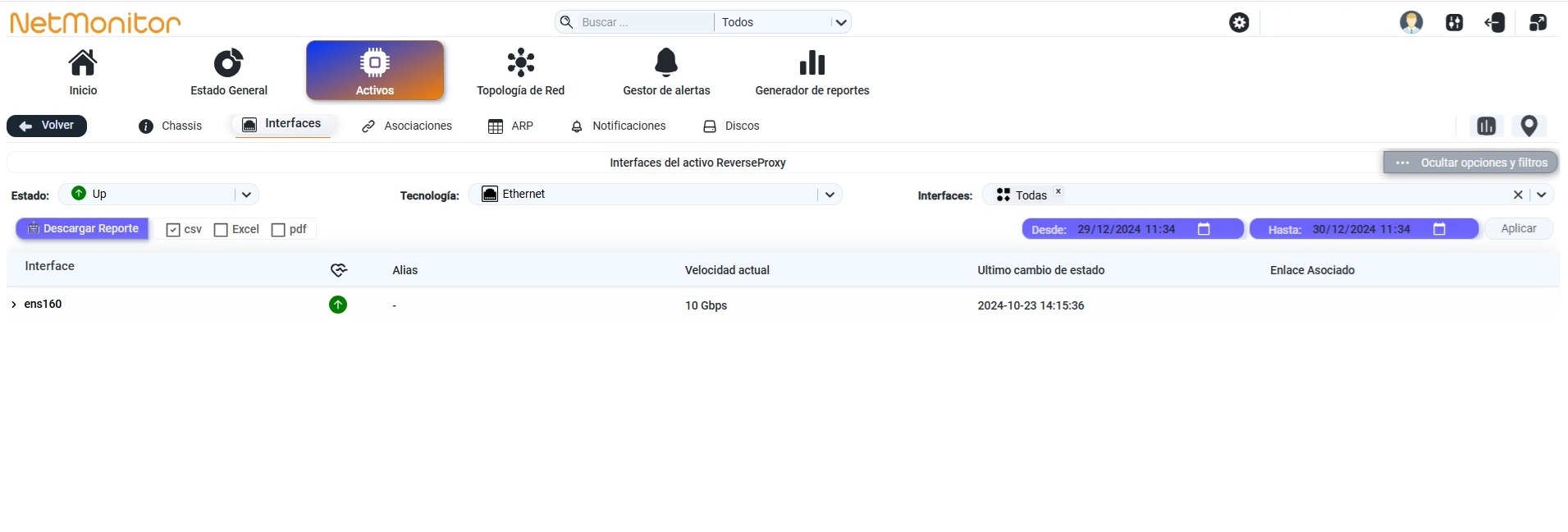Open the Todos search scope dropdown
This screenshot has height=532, width=1568.
coord(783,22)
